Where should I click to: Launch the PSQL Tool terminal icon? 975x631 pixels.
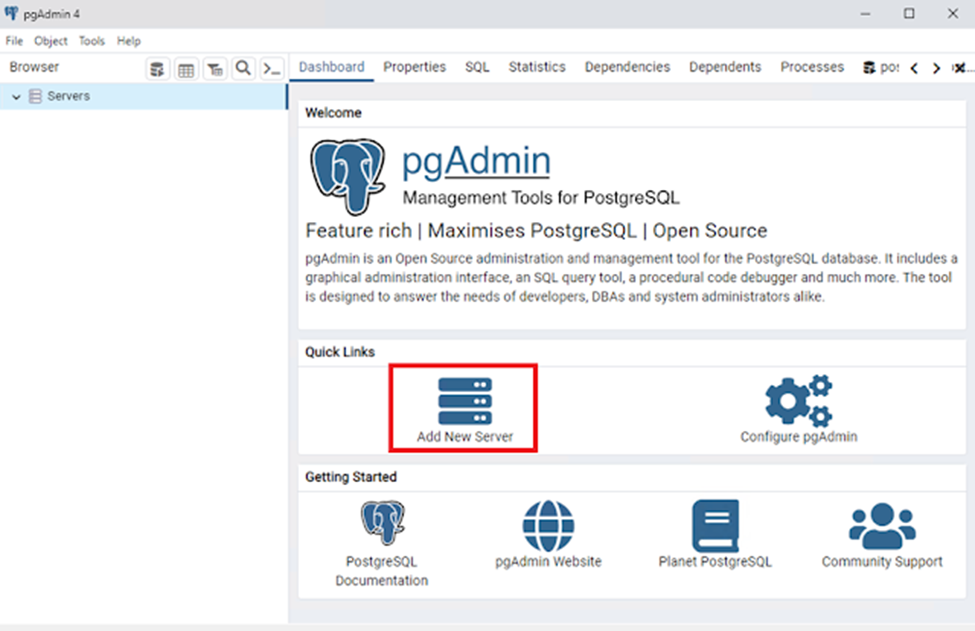pos(271,67)
